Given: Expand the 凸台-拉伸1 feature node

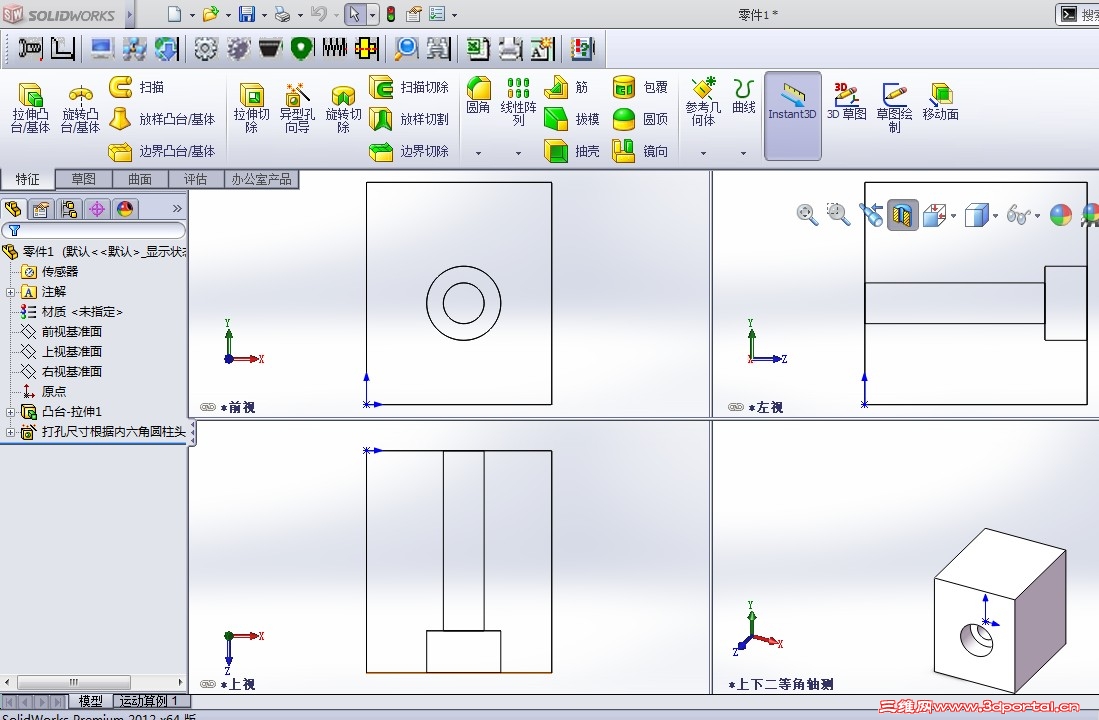Looking at the screenshot, I should 11,412.
